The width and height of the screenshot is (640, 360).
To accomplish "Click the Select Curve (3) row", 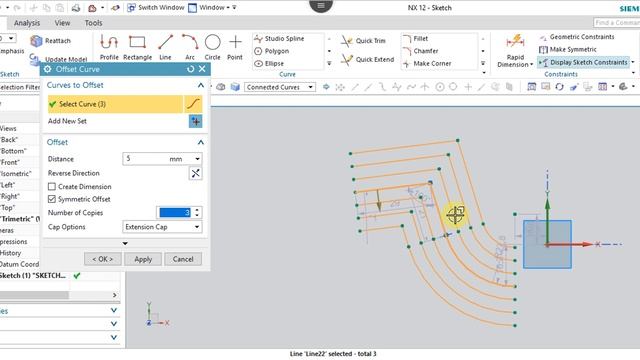I will pyautogui.click(x=115, y=104).
